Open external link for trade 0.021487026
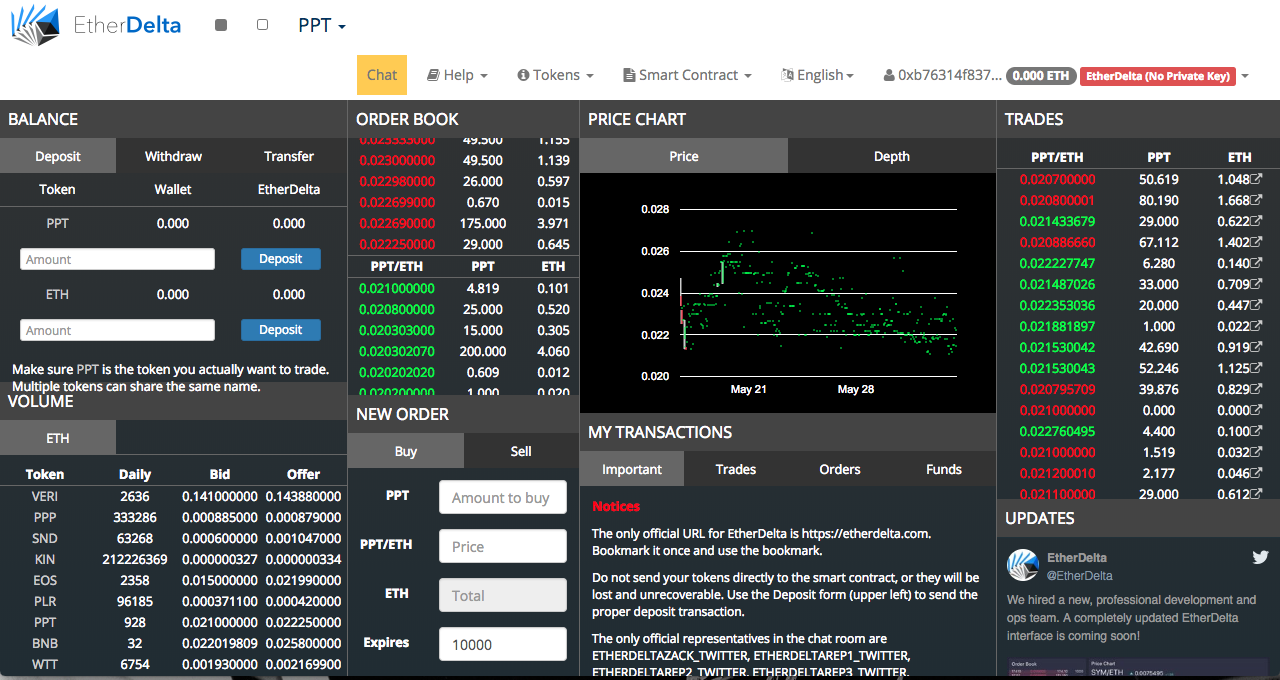 pyautogui.click(x=1256, y=284)
